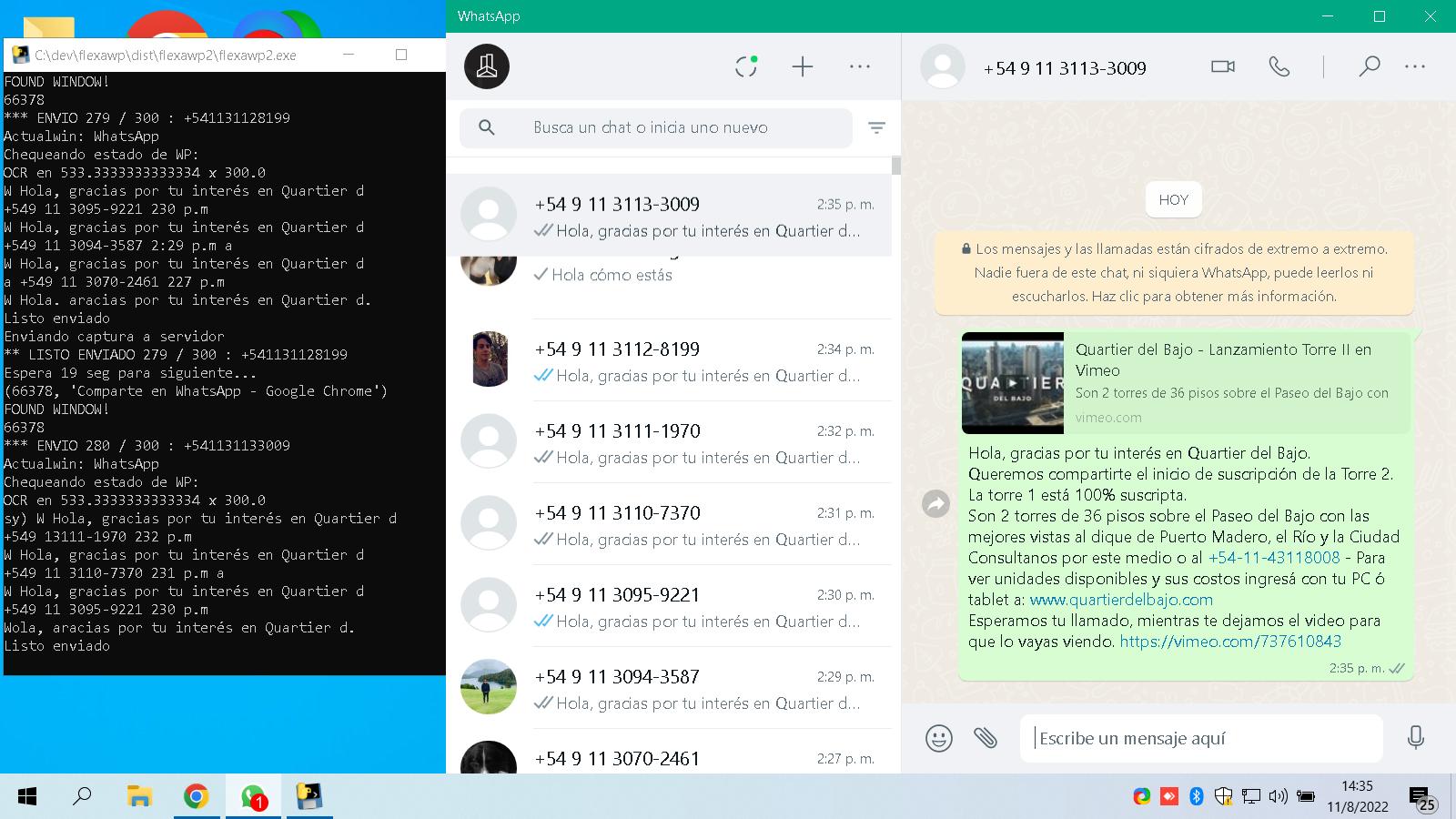This screenshot has height=819, width=1456.
Task: Open volume control in system tray
Action: [x=1278, y=797]
